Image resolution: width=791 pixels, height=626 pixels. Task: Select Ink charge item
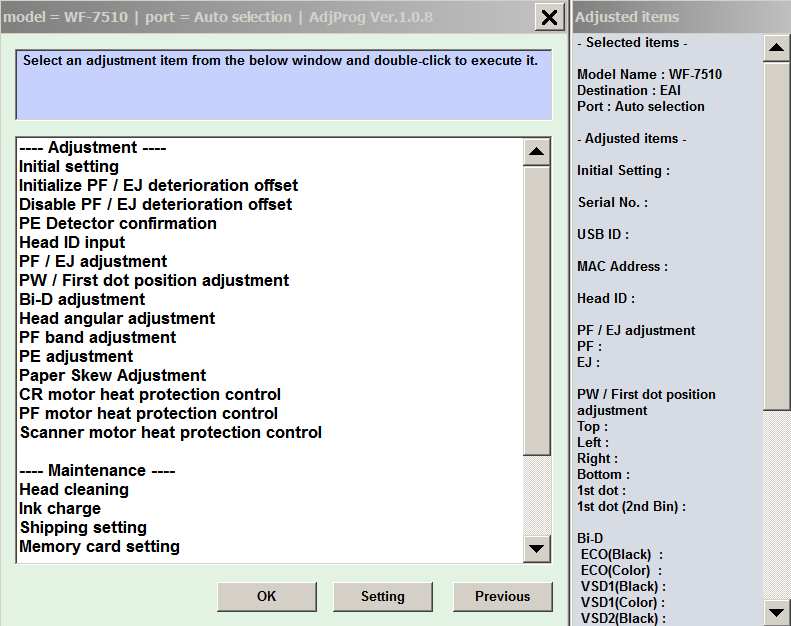click(x=60, y=508)
